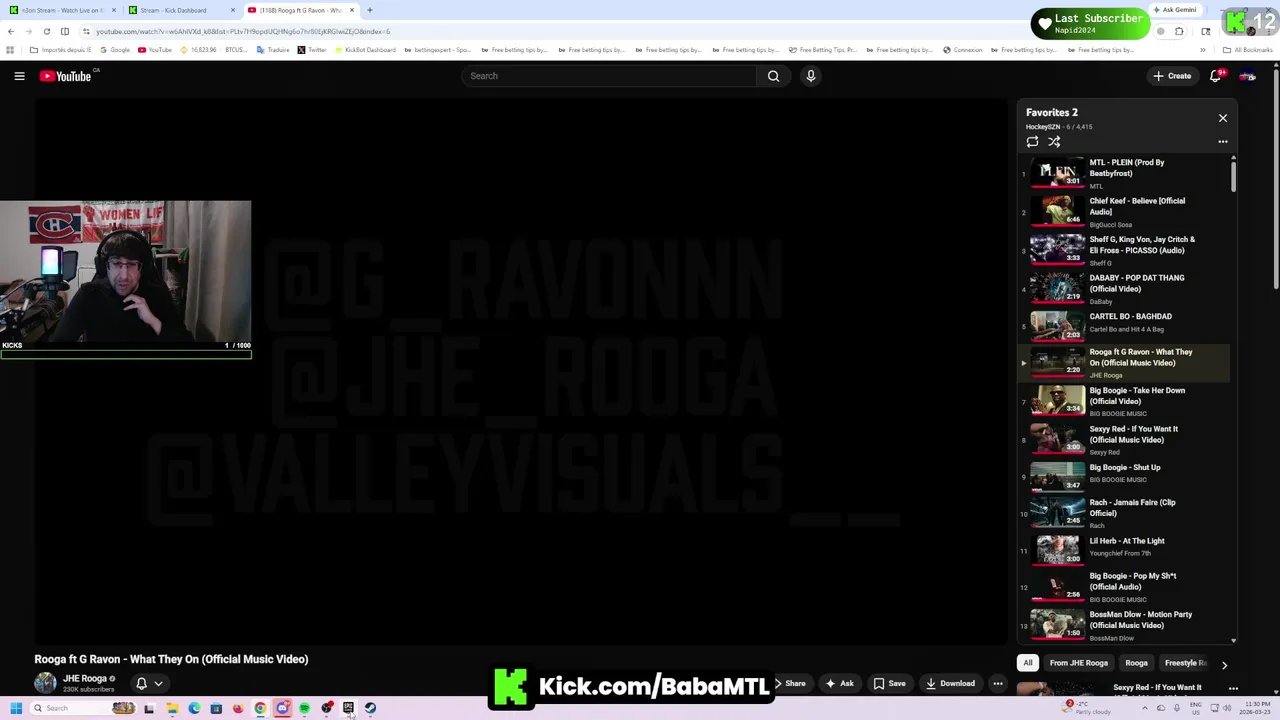Play Sheff G PICASSO audio

[x=1125, y=250]
